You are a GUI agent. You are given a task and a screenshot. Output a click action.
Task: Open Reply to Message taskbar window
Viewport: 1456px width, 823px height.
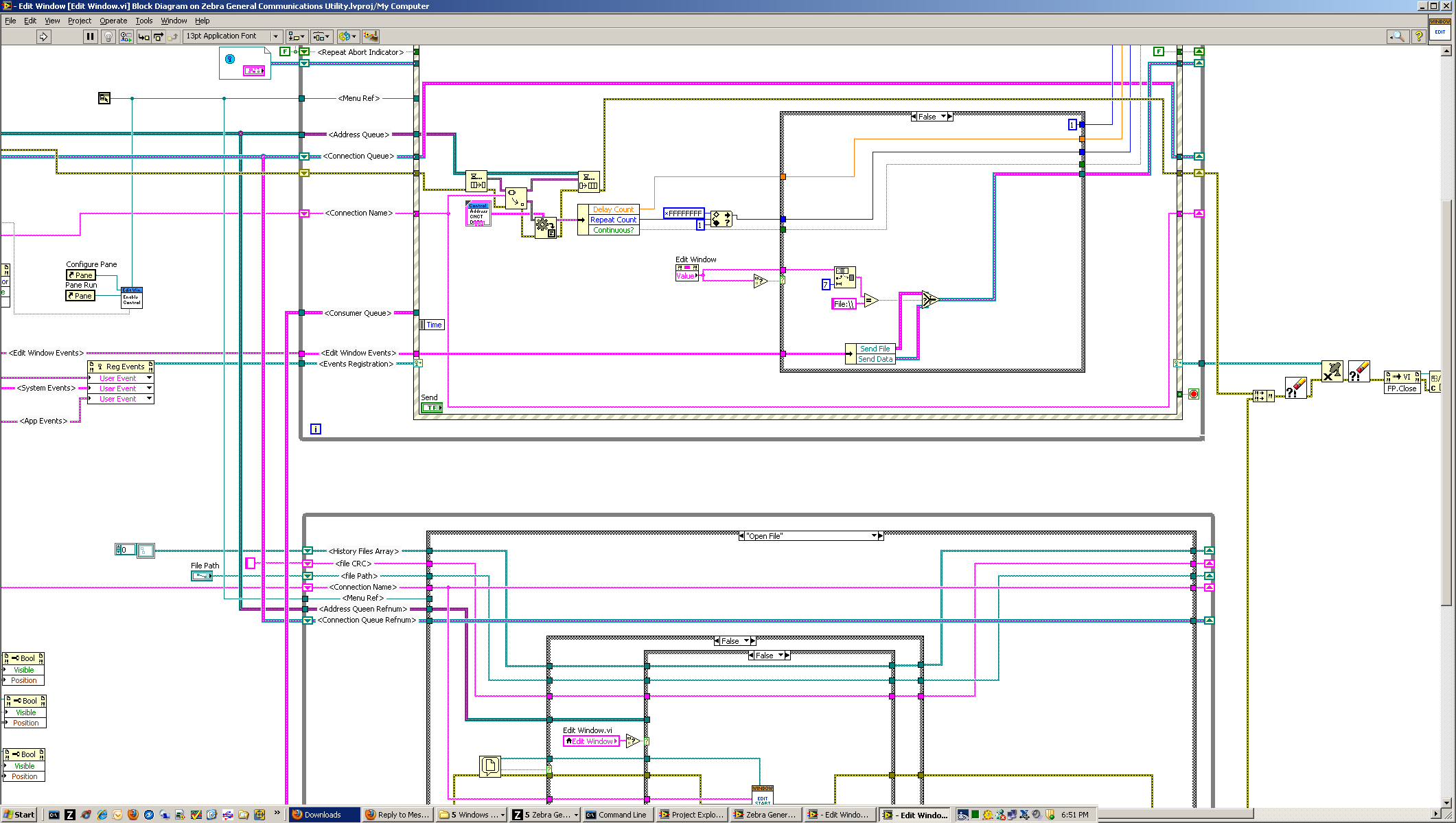(397, 815)
